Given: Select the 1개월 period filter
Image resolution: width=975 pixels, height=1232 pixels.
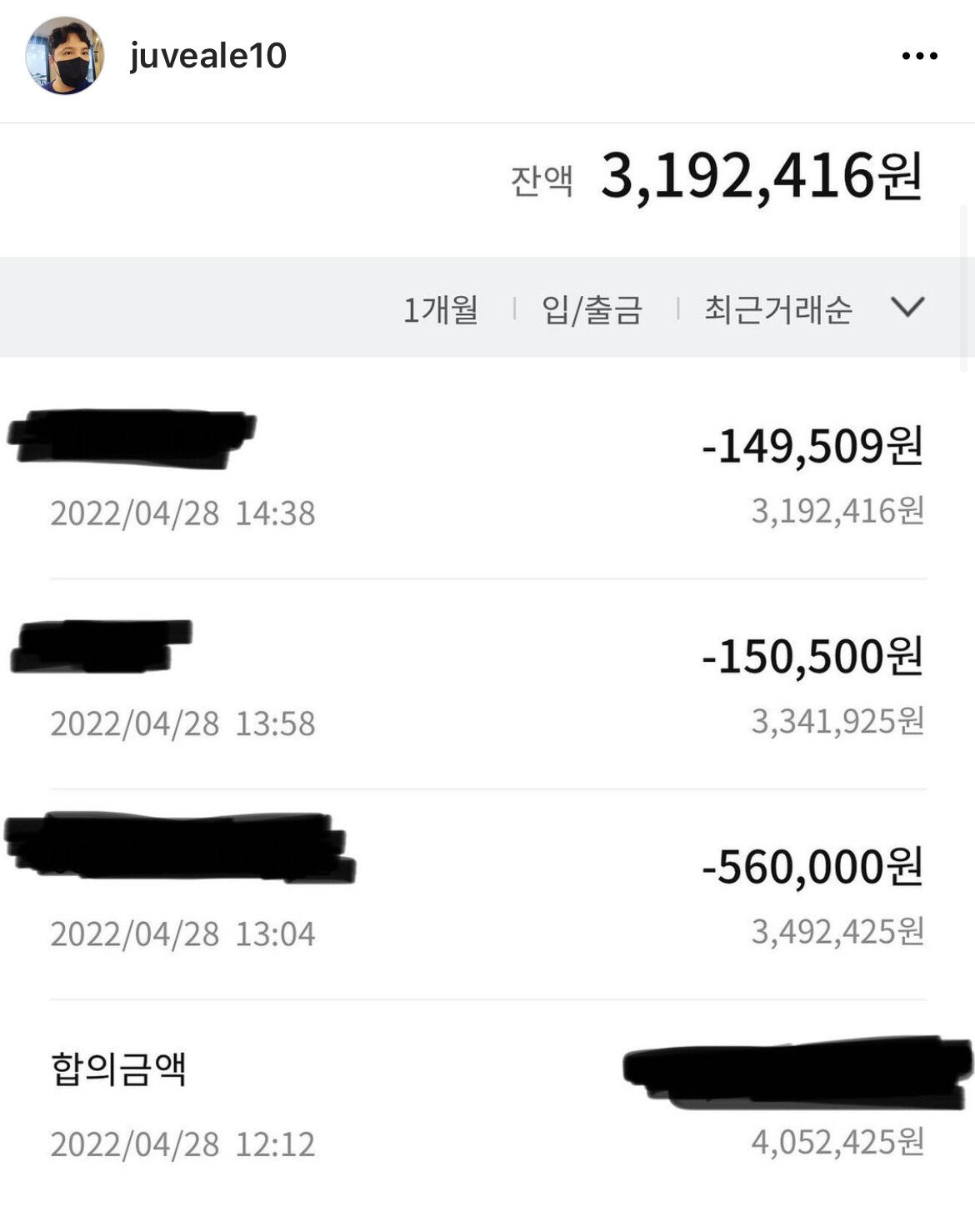Looking at the screenshot, I should 441,310.
